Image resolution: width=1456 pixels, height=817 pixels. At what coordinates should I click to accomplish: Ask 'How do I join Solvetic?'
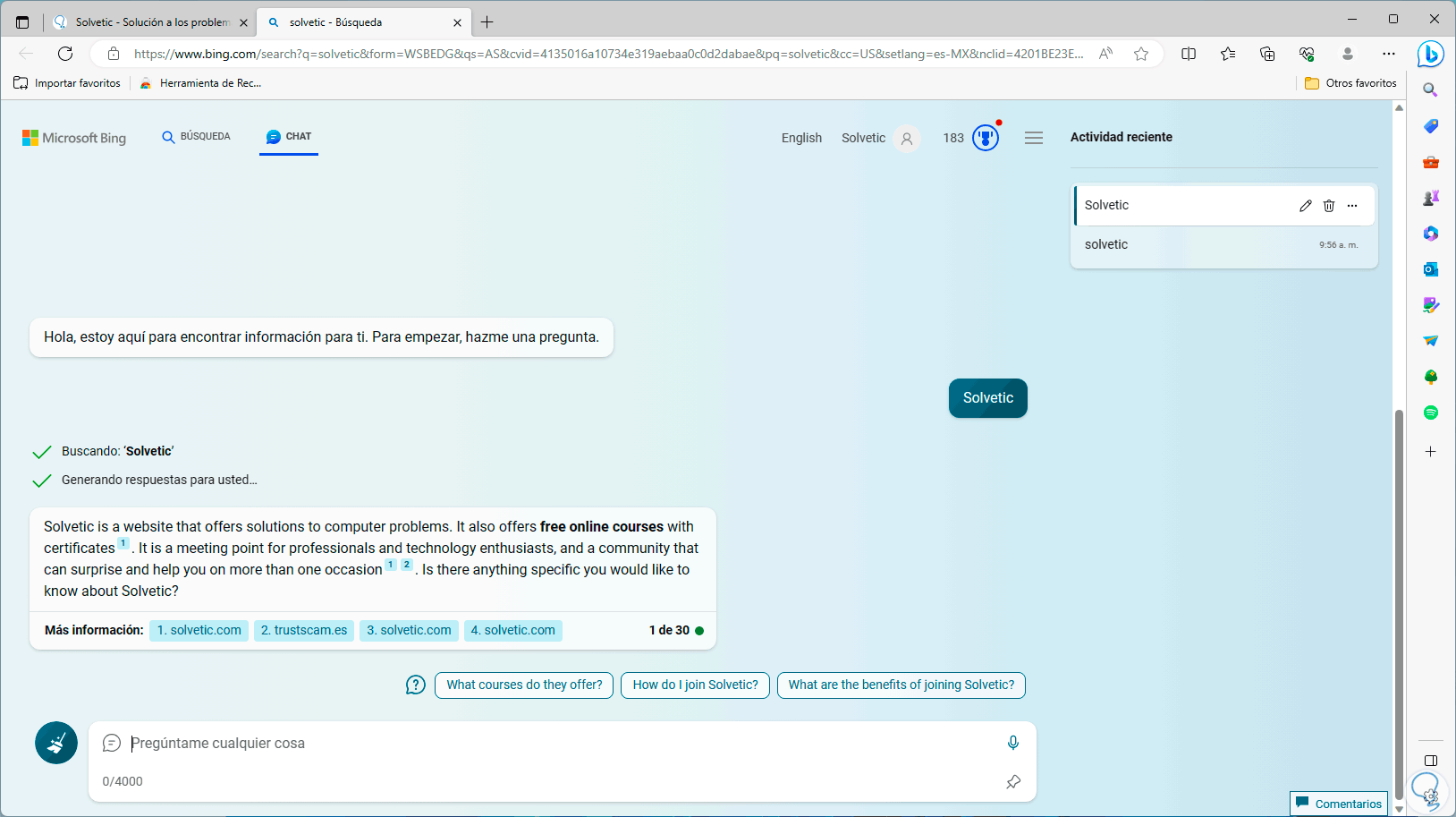pyautogui.click(x=695, y=685)
